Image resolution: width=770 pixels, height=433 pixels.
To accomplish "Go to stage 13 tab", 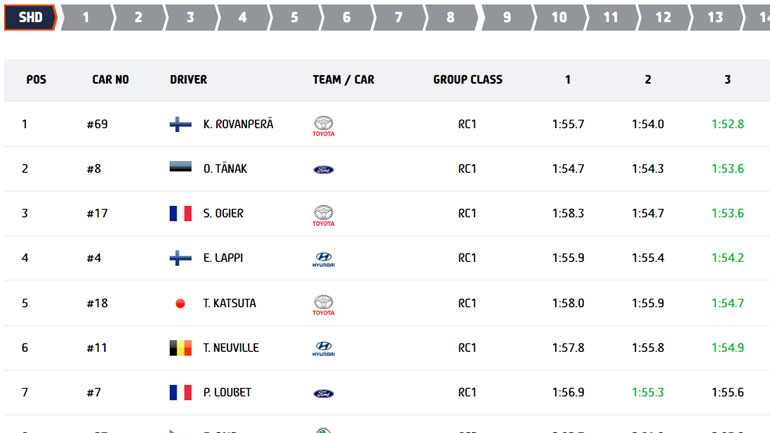I will click(714, 17).
